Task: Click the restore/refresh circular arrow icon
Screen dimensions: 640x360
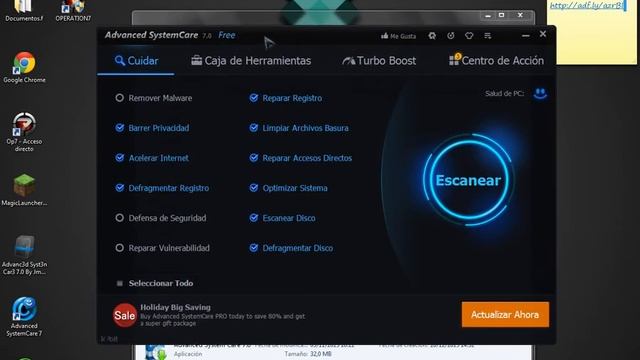Action: click(451, 36)
